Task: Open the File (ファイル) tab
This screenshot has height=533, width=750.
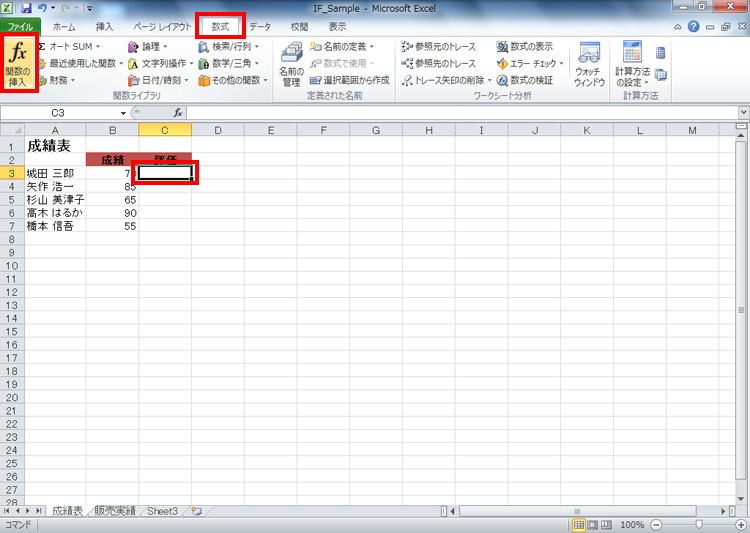Action: [20, 27]
